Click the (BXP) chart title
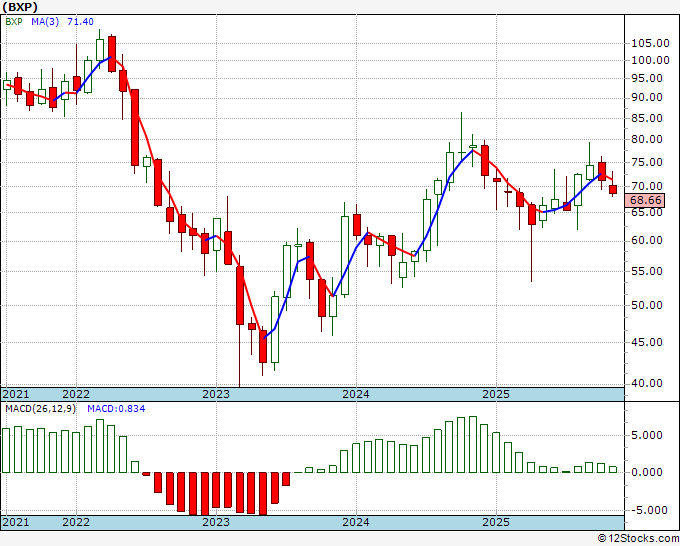 point(20,7)
